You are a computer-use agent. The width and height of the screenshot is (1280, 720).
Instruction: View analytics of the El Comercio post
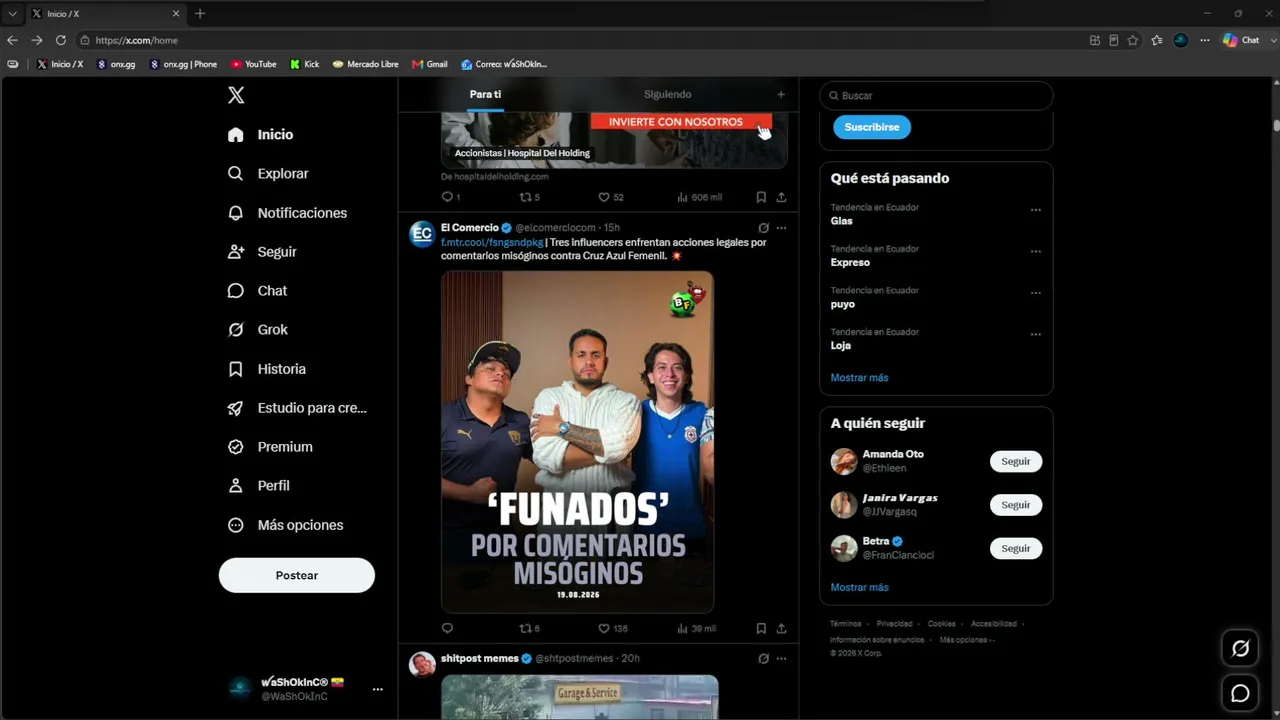click(697, 628)
